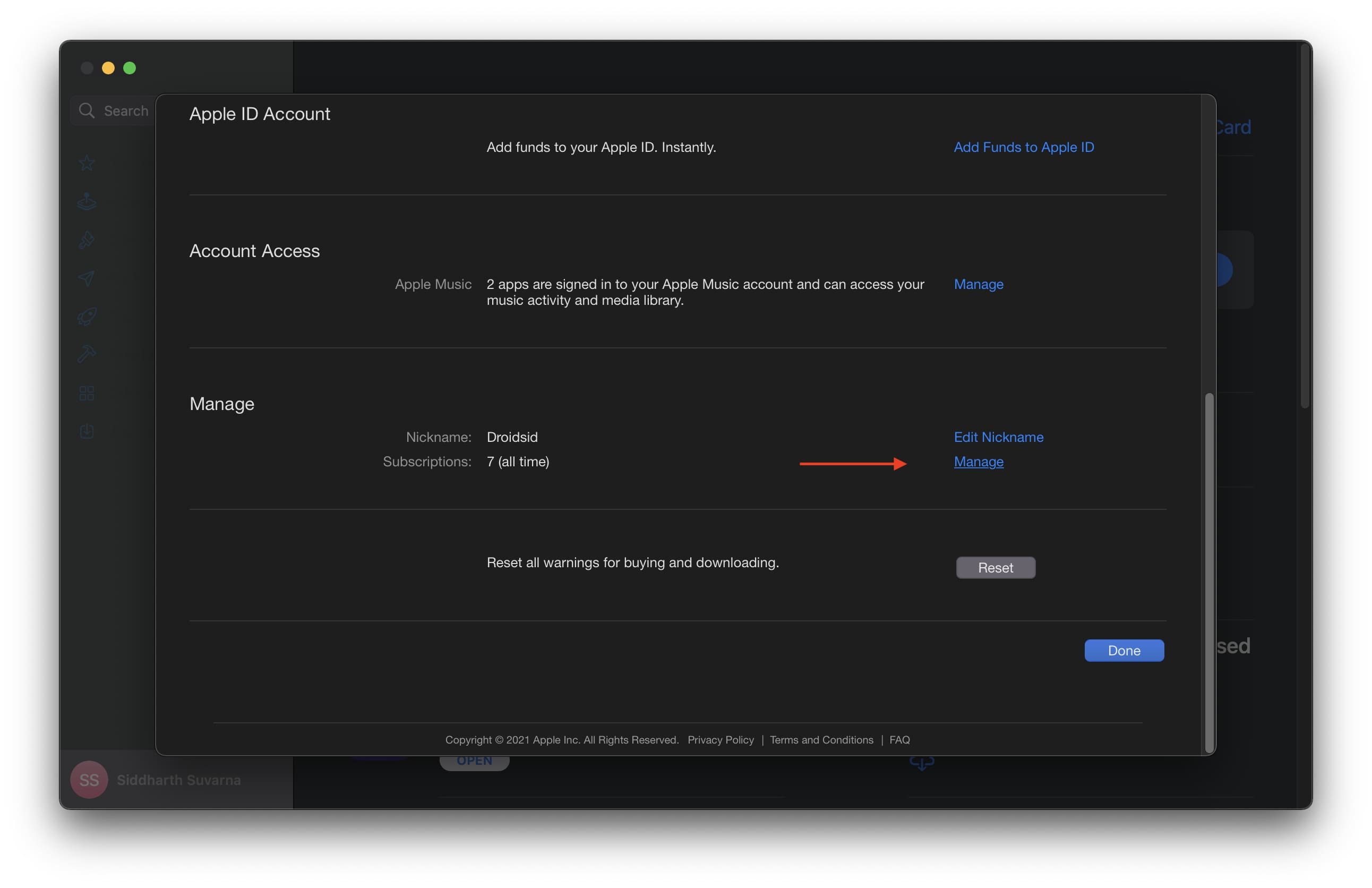This screenshot has width=1372, height=888.
Task: Manage Apple Music account access
Action: click(978, 284)
